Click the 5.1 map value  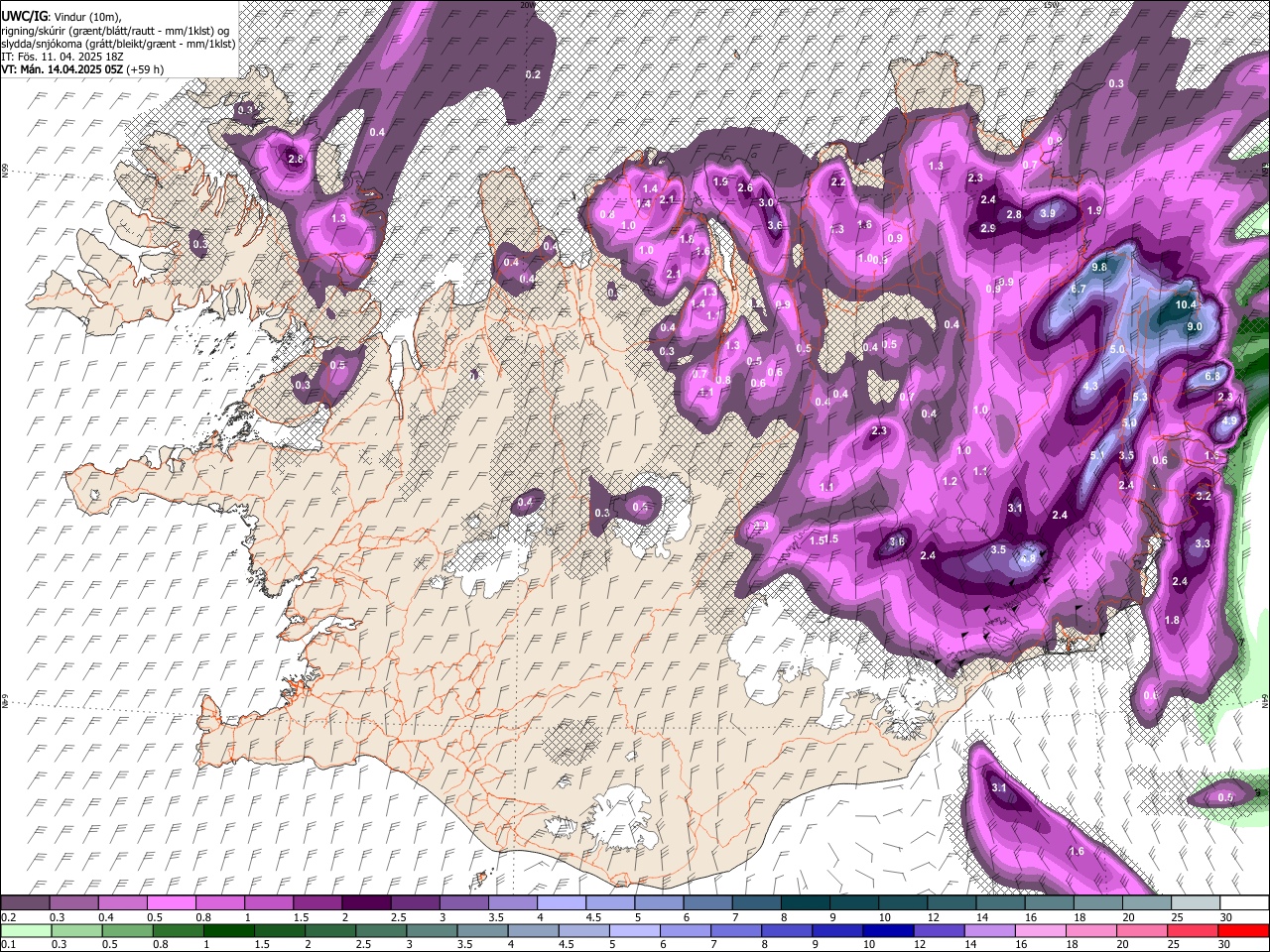(x=1097, y=455)
